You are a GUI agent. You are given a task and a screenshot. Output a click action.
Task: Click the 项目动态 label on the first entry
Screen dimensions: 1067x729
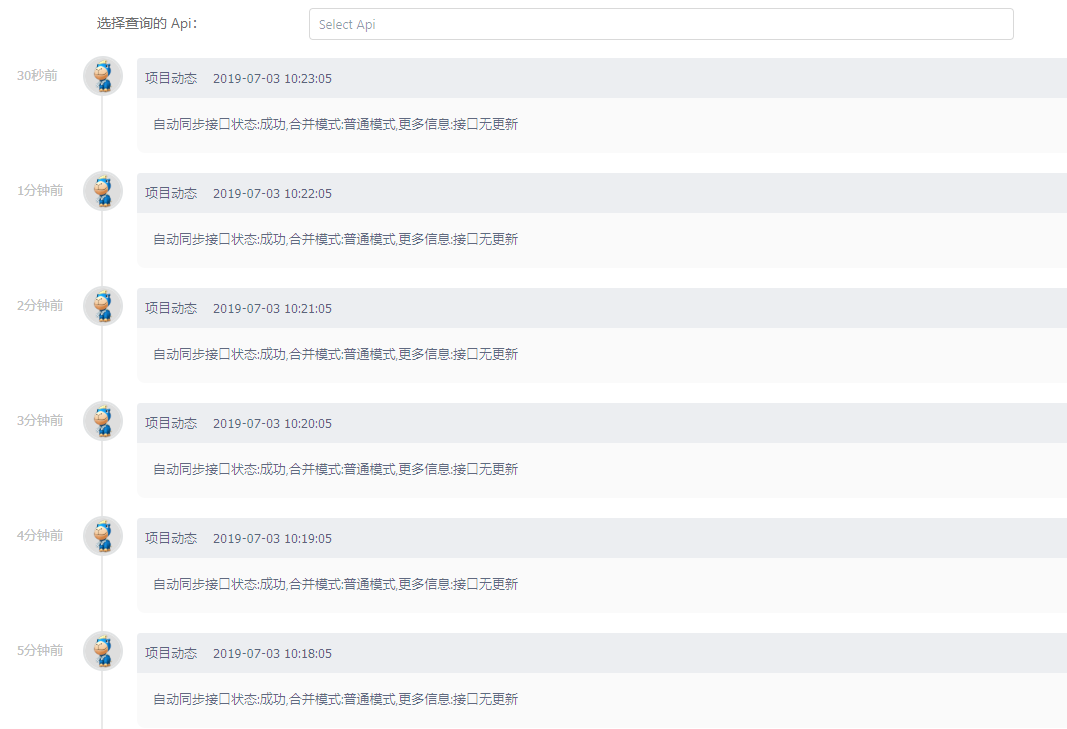point(170,78)
